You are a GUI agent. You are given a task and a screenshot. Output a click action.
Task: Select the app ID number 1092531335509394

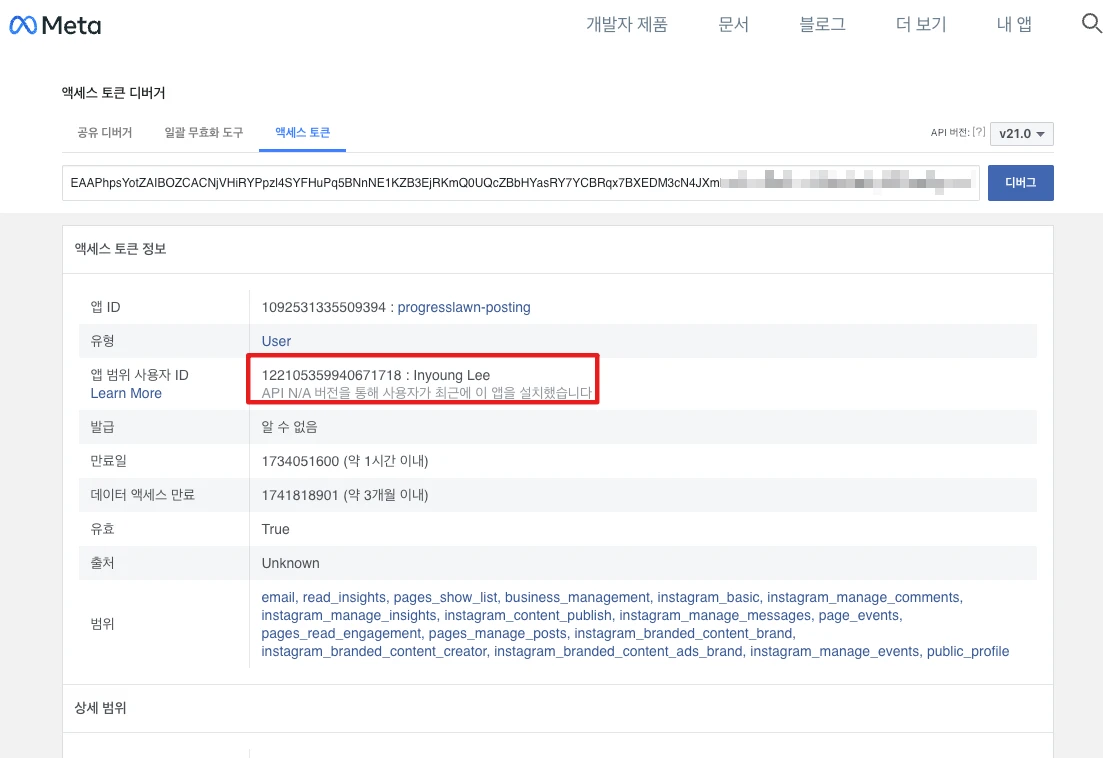coord(324,307)
